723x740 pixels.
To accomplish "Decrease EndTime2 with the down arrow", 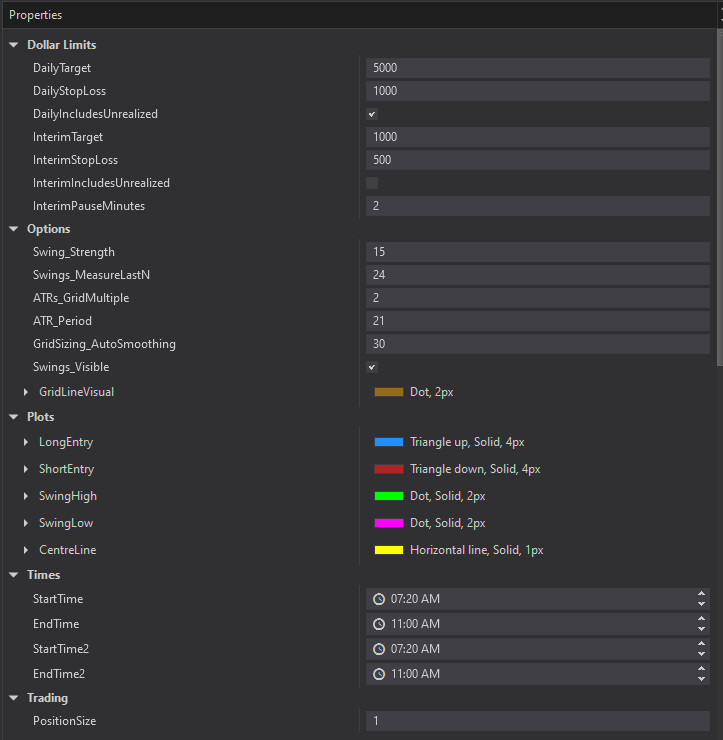I will [701, 679].
